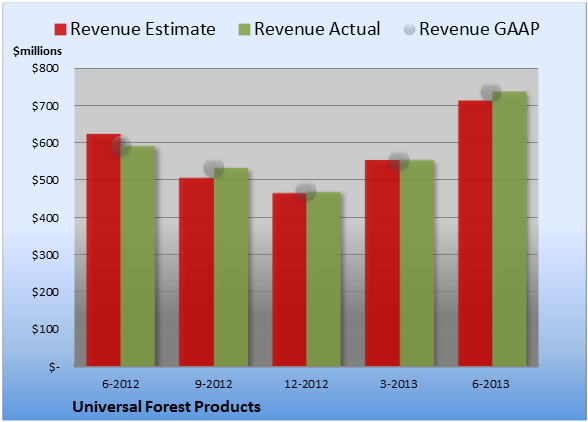Click the GAAP marker above 3-2013
Screen dimensions: 588x422
pos(399,160)
